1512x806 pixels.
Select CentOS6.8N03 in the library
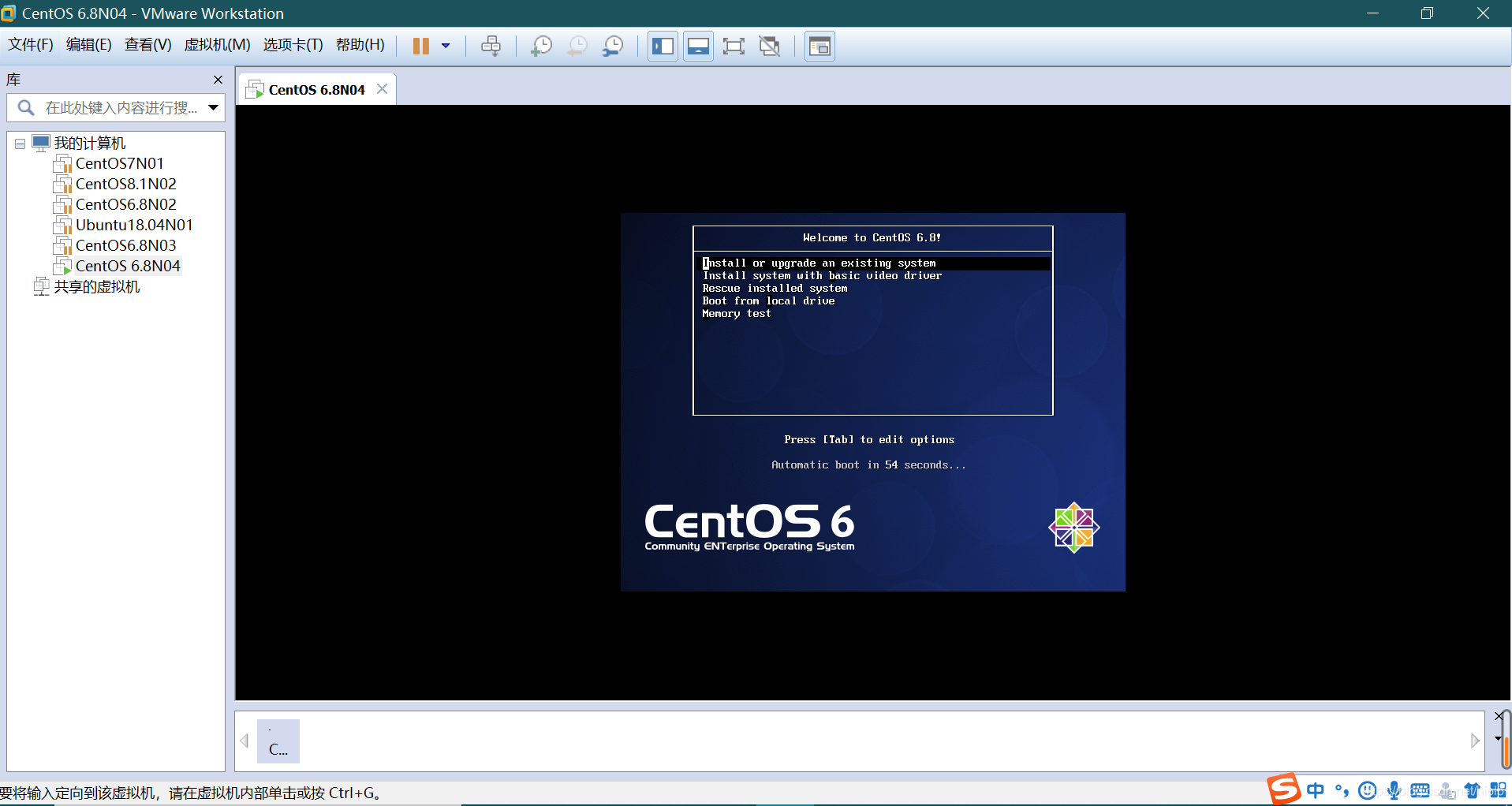(126, 246)
